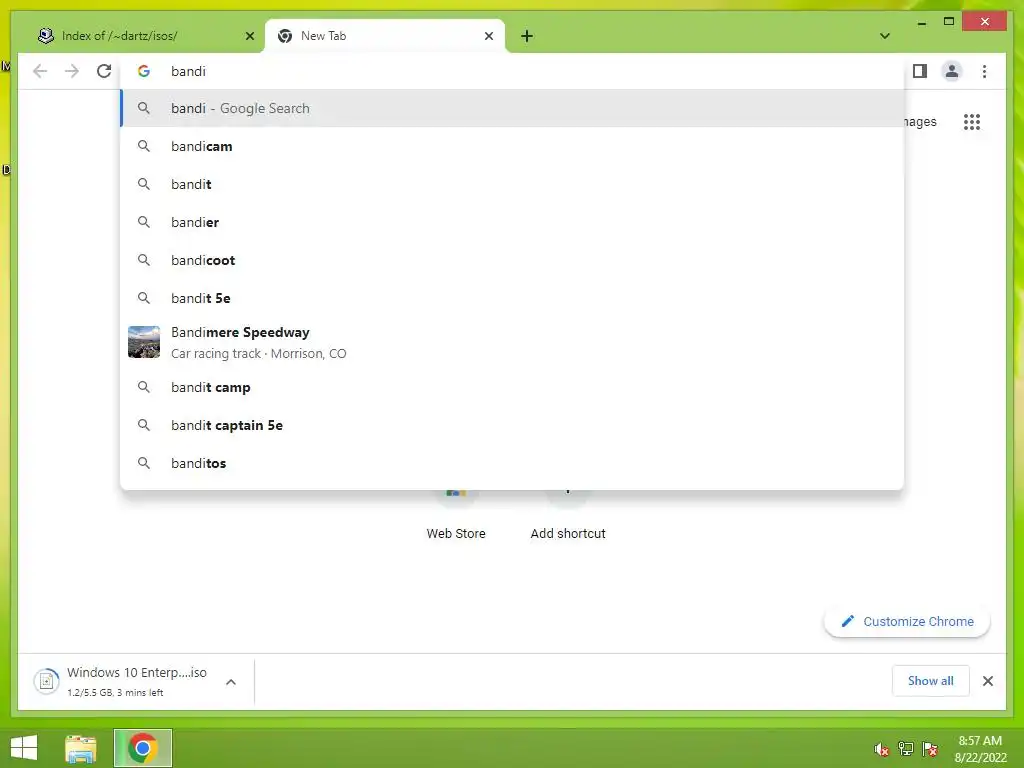Reload the page with the refresh icon
Image resolution: width=1024 pixels, height=768 pixels.
pos(104,71)
